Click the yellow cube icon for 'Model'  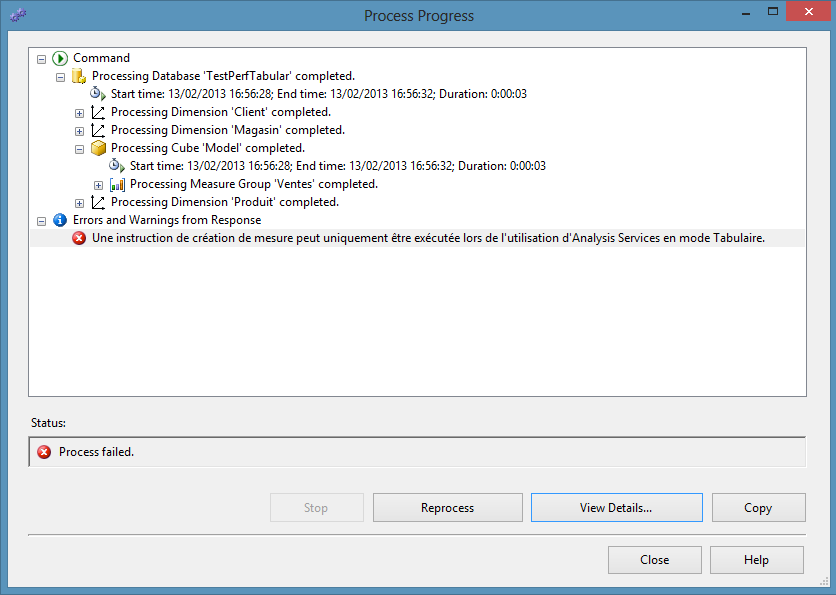pyautogui.click(x=98, y=148)
